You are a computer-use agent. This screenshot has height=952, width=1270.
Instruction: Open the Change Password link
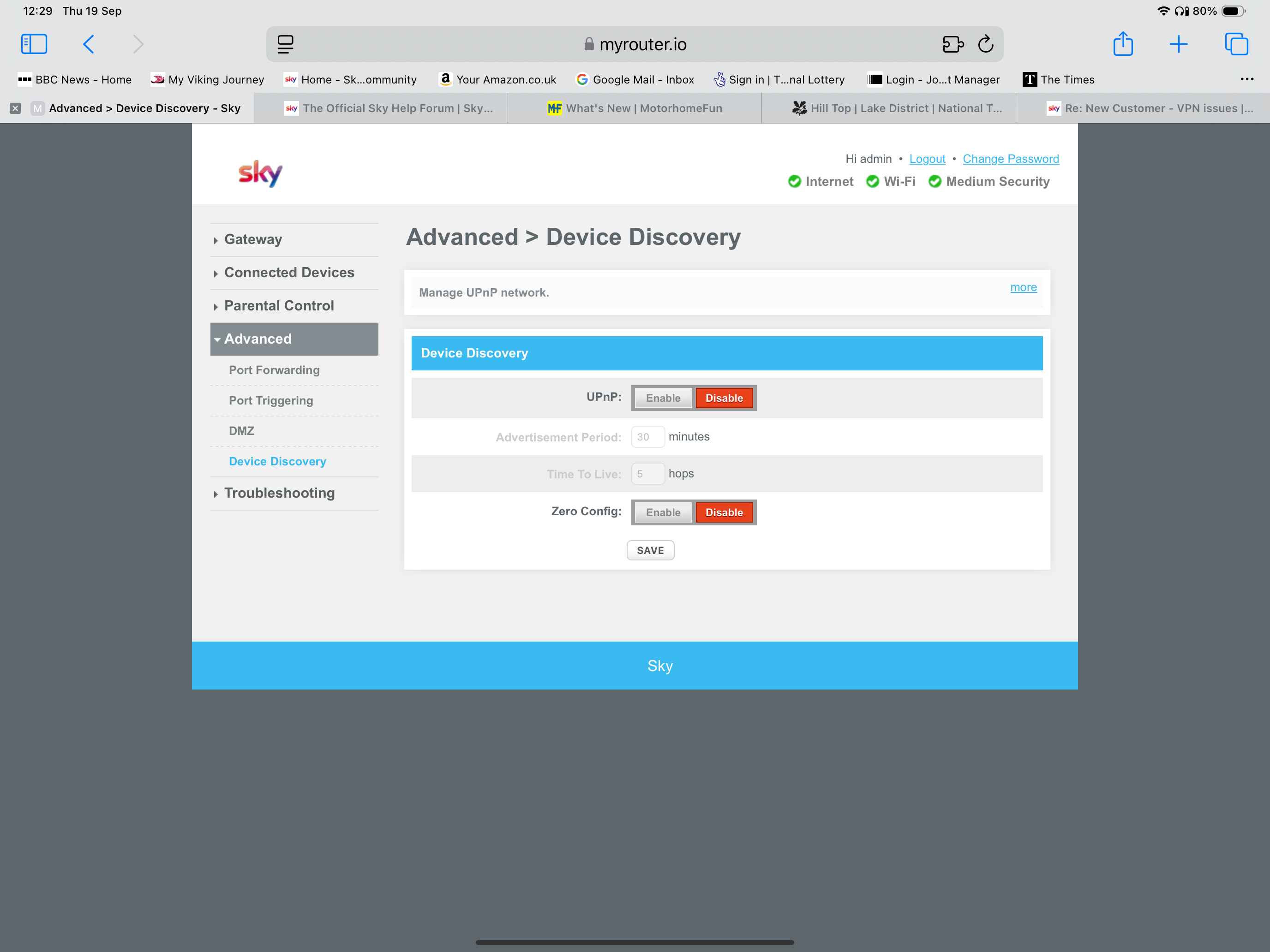click(x=1011, y=158)
